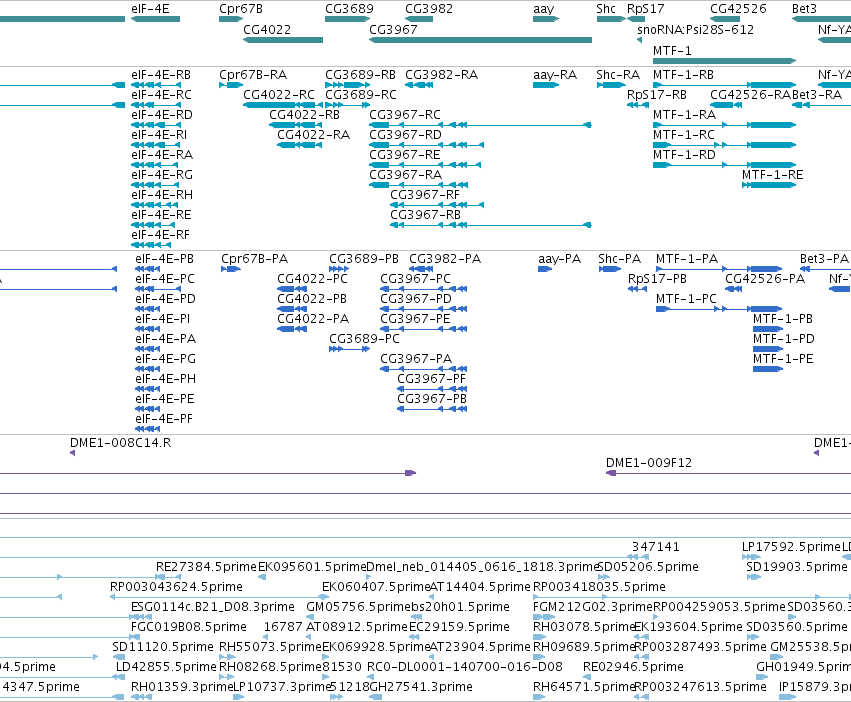This screenshot has width=851, height=702.
Task: Click EST GH01949.5prime
Action: (x=803, y=667)
